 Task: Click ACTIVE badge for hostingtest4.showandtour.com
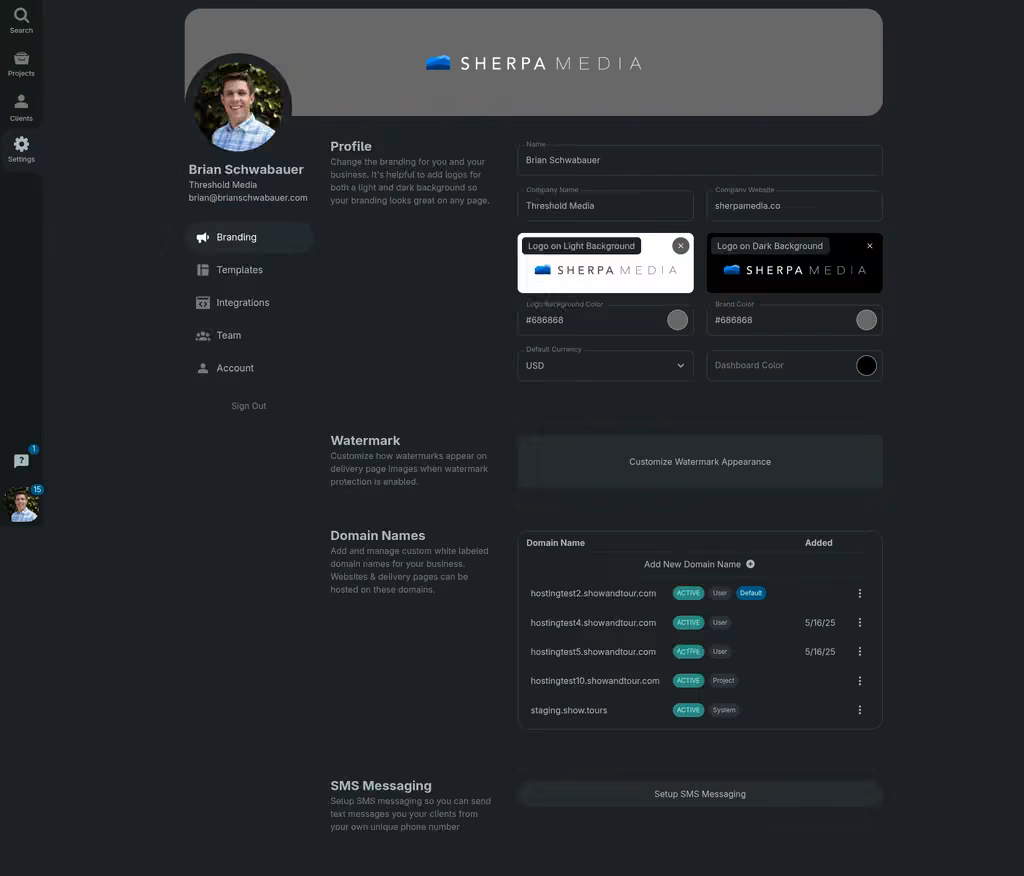[688, 623]
